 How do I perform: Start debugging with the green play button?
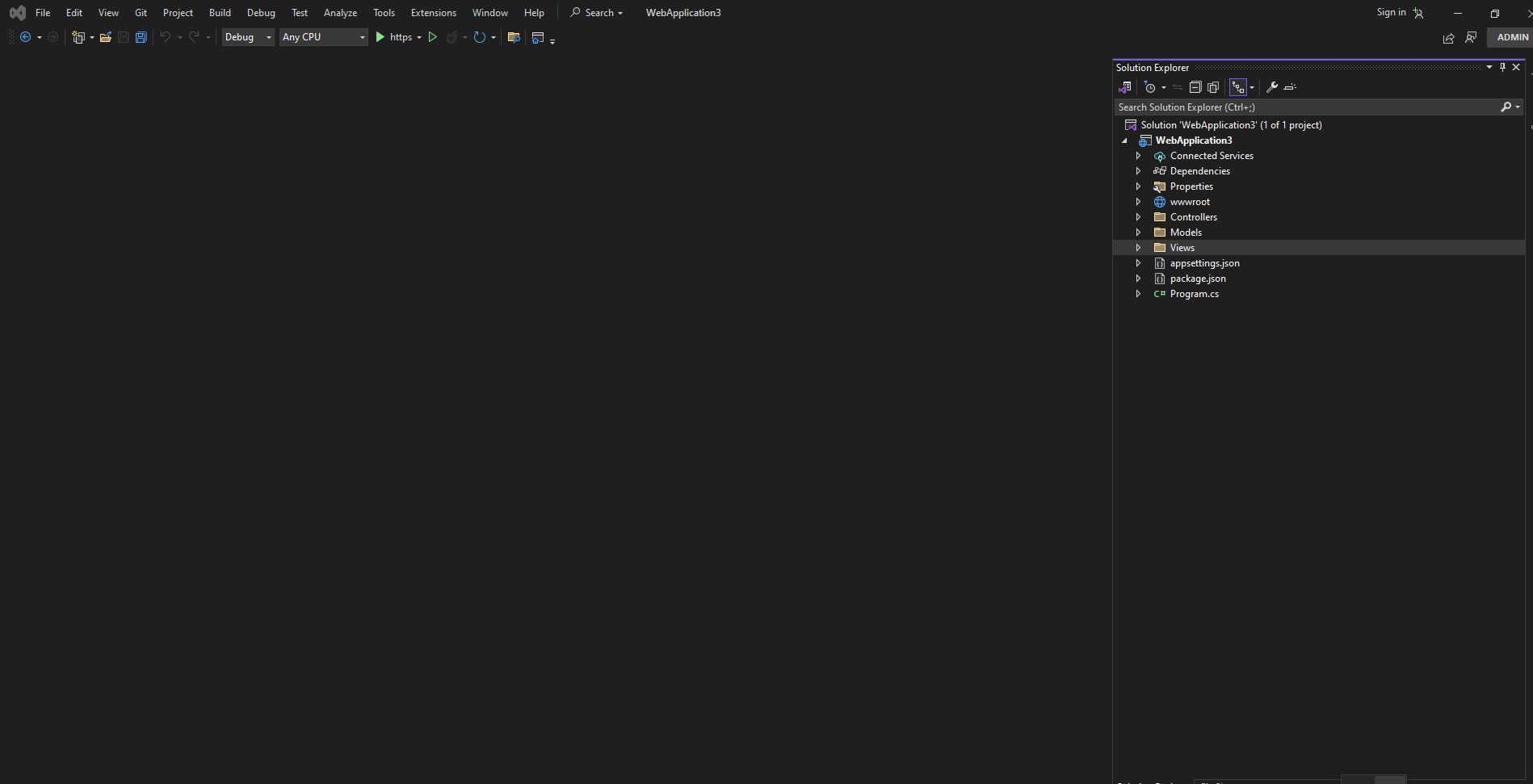tap(380, 37)
